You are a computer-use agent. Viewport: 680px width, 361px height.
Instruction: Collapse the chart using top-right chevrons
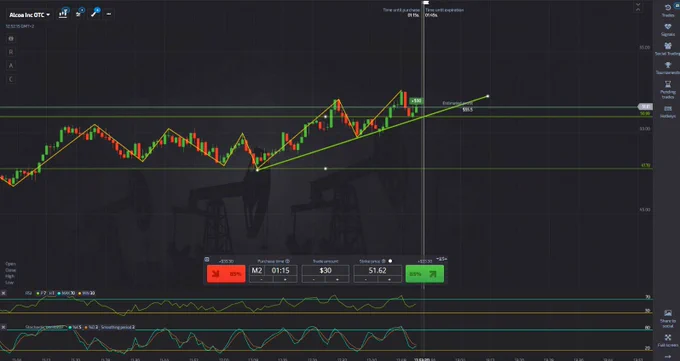638,7
